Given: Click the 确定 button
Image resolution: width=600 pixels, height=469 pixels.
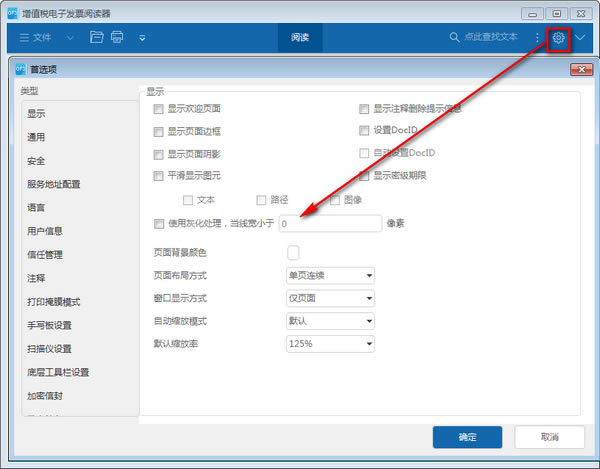Looking at the screenshot, I should click(x=467, y=437).
